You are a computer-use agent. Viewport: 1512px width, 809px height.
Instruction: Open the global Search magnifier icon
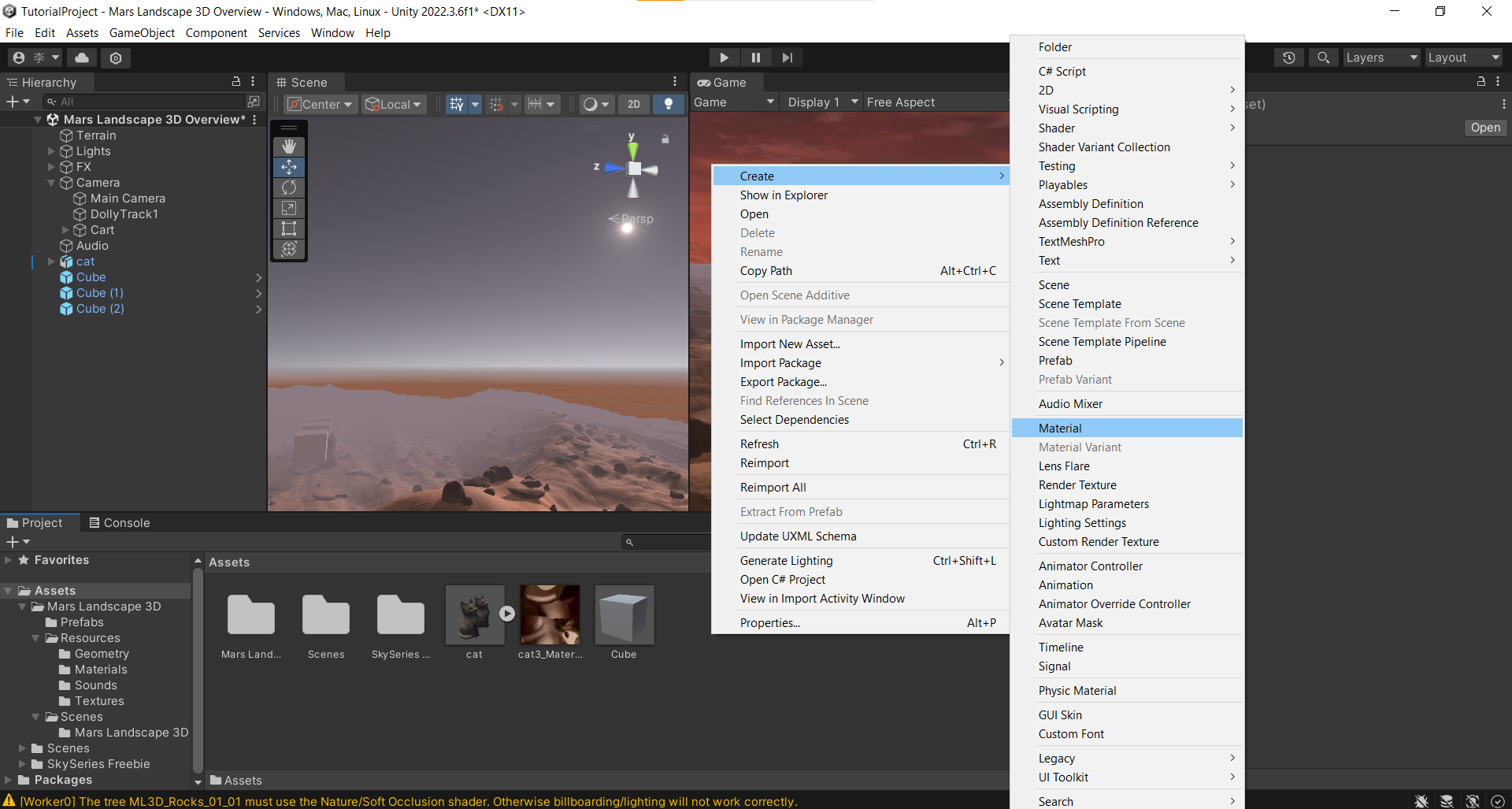tap(1324, 58)
